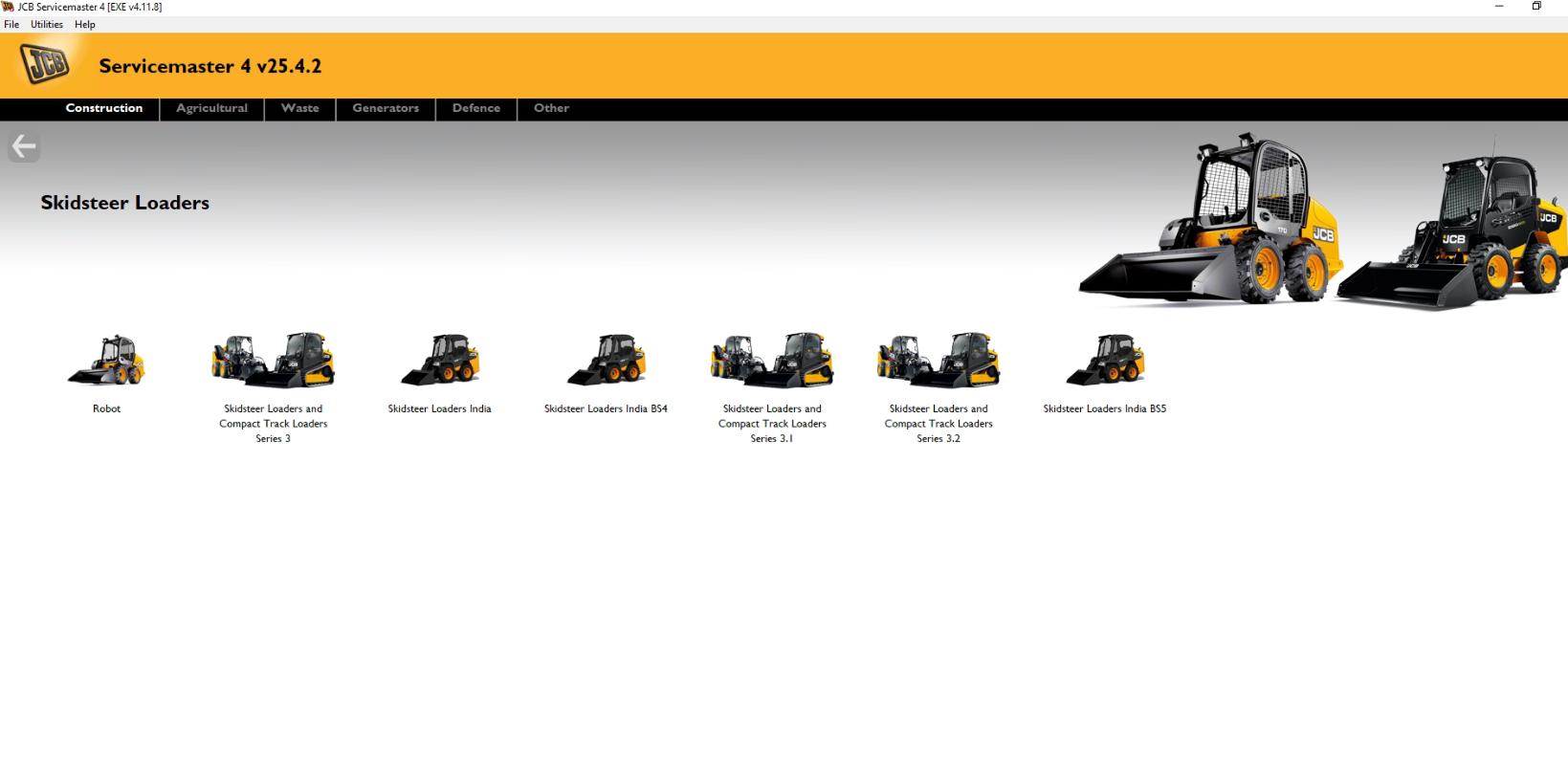Click the 'Skidsteer Loaders India' label text
1568x770 pixels.
(x=439, y=408)
